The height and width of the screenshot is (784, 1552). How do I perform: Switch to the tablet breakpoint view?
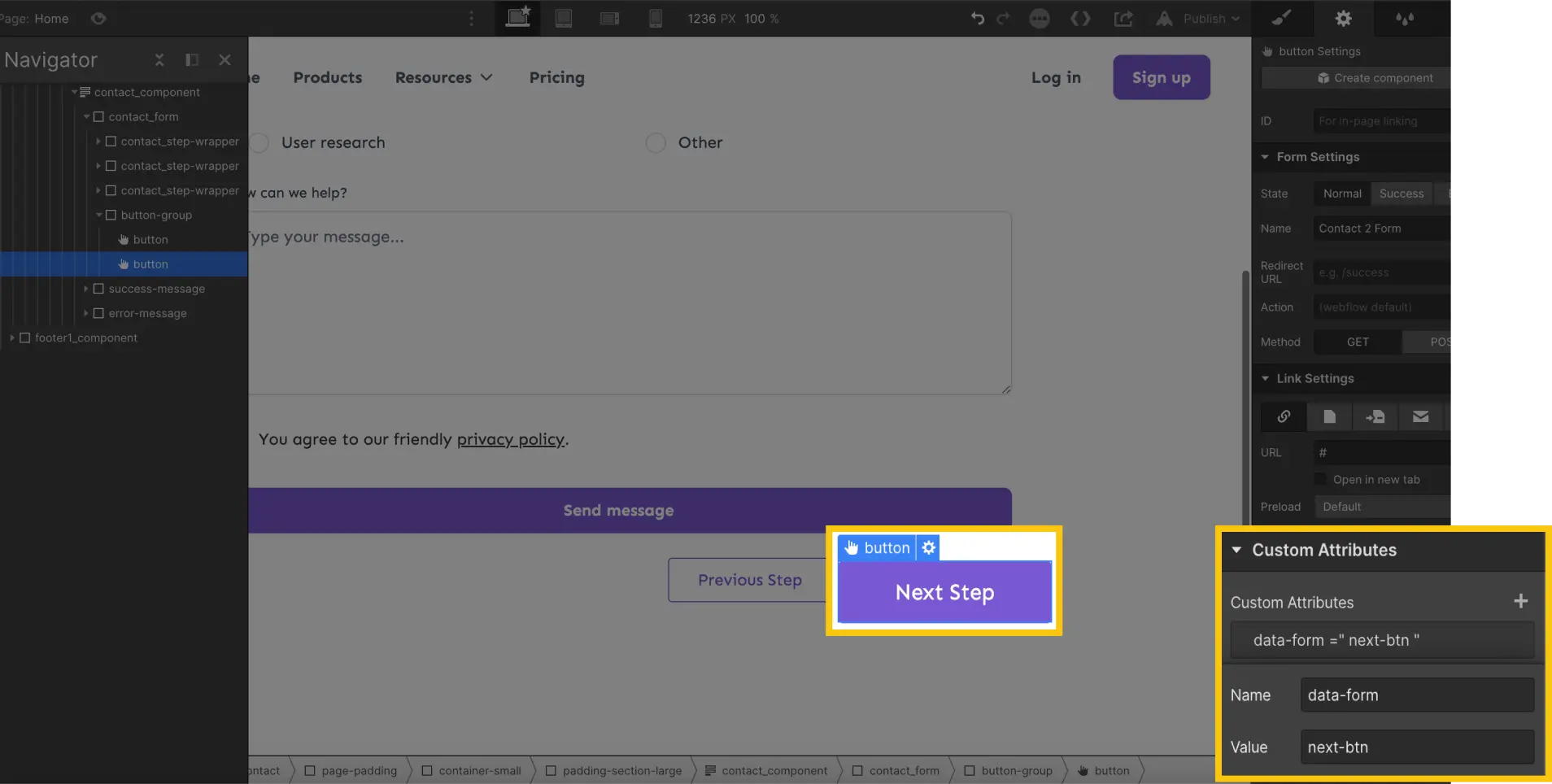pyautogui.click(x=565, y=18)
